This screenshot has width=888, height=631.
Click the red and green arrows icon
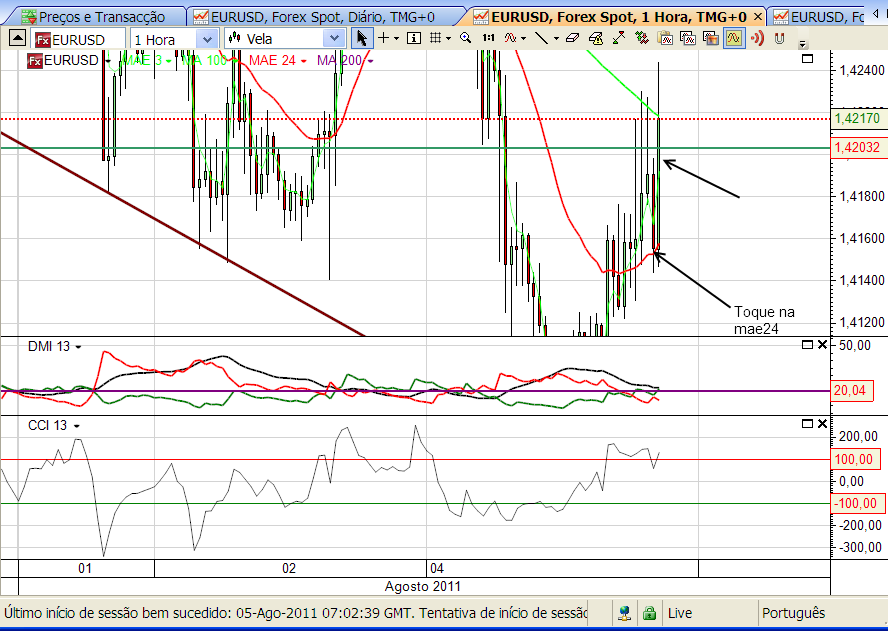[618, 39]
